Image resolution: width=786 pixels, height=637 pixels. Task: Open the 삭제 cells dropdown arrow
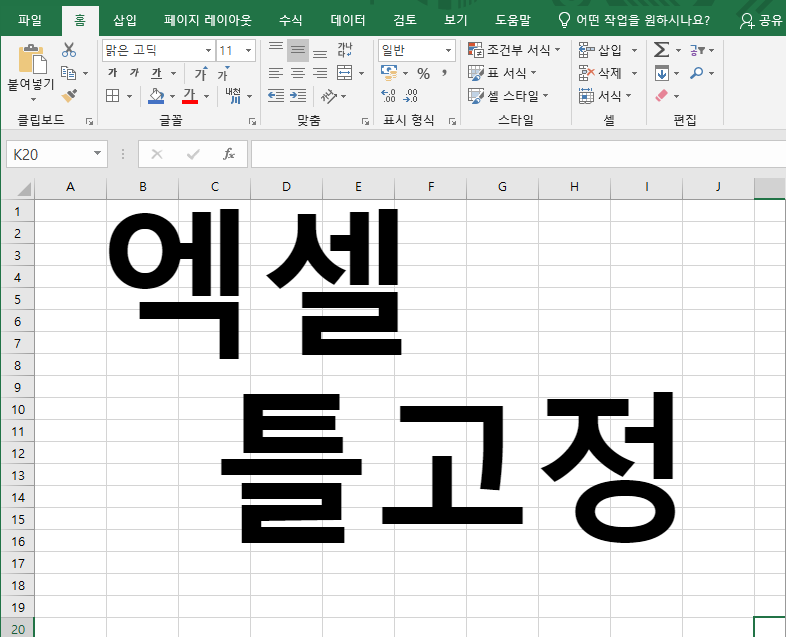point(635,73)
